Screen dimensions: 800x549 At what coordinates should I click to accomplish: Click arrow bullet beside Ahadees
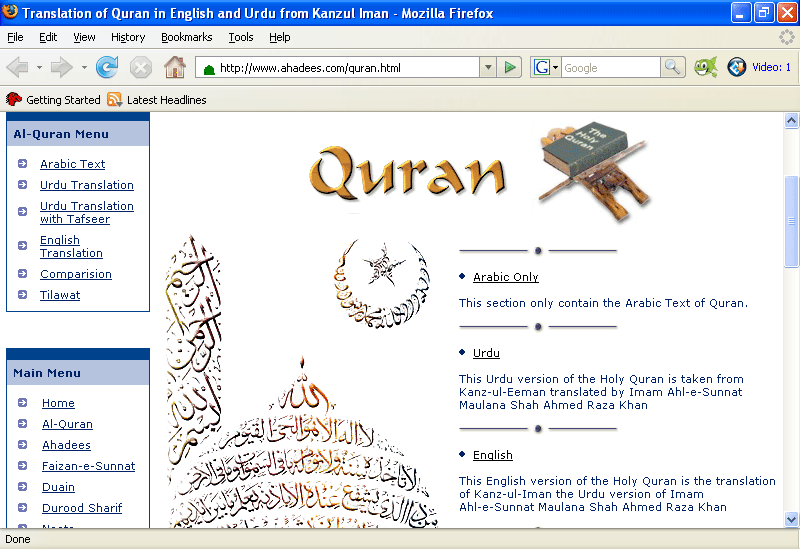22,445
